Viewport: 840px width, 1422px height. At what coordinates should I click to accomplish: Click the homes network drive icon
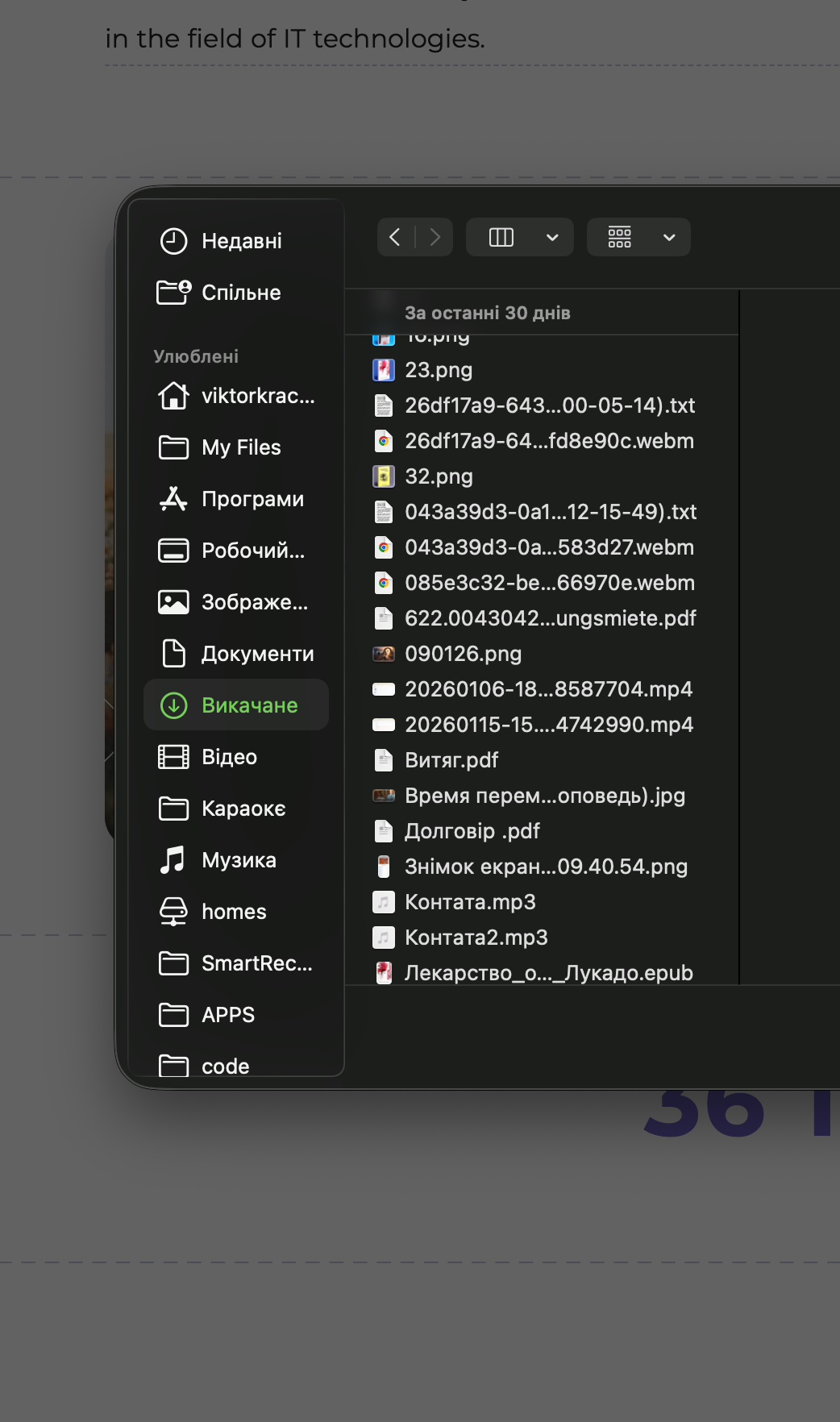[x=173, y=912]
